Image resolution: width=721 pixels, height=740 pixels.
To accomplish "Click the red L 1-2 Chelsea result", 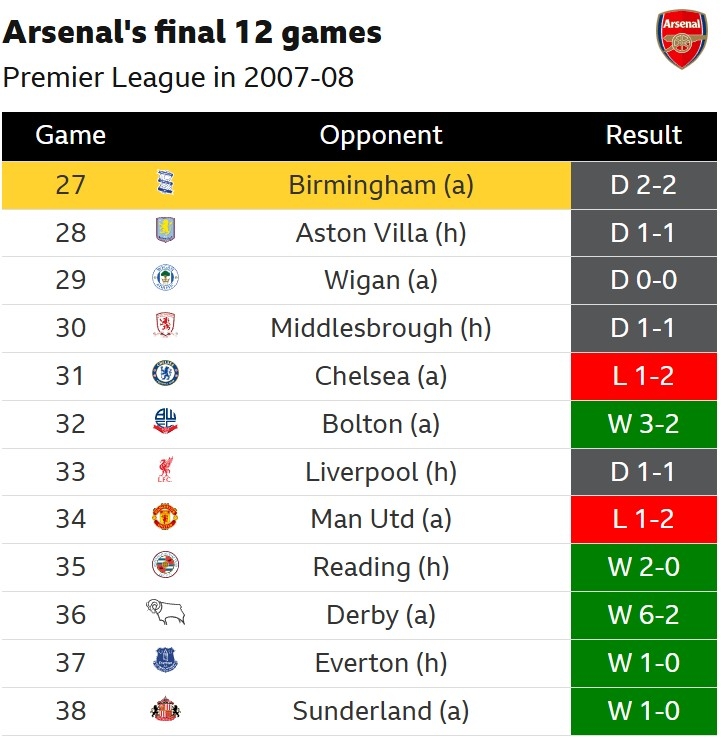I will click(644, 376).
